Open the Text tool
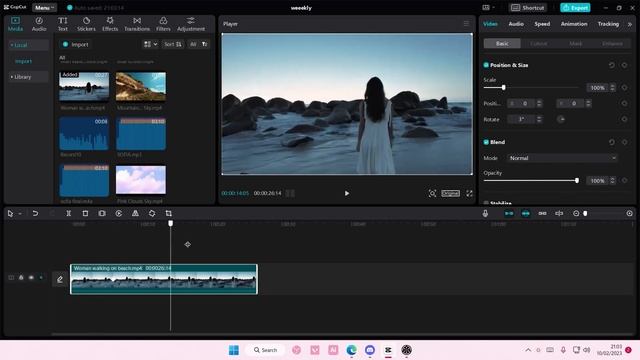640x360 pixels. 62,24
